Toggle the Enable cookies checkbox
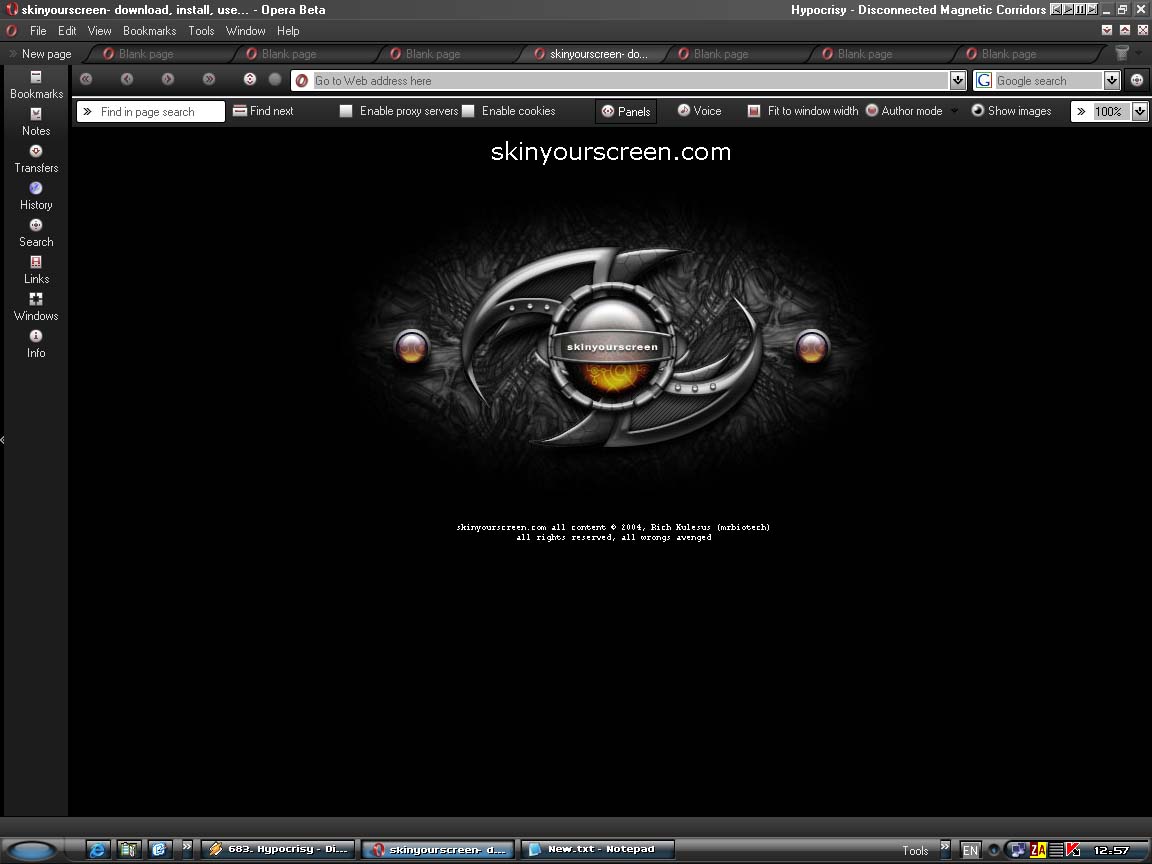 tap(468, 111)
